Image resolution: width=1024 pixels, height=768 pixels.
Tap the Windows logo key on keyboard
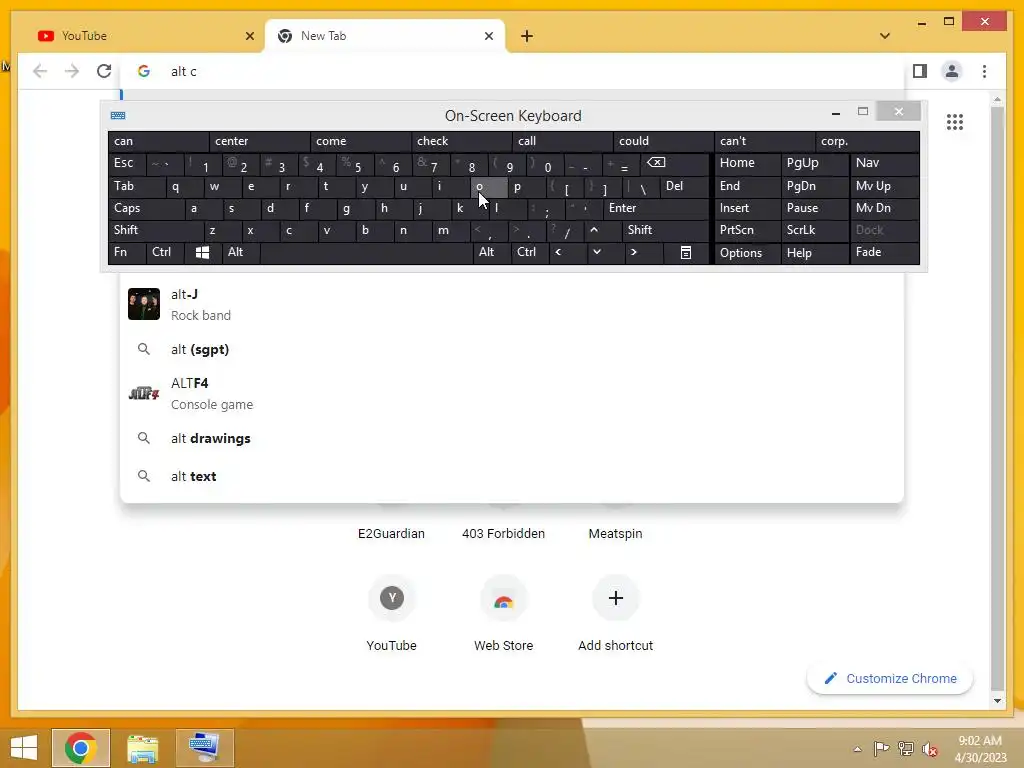(x=202, y=252)
